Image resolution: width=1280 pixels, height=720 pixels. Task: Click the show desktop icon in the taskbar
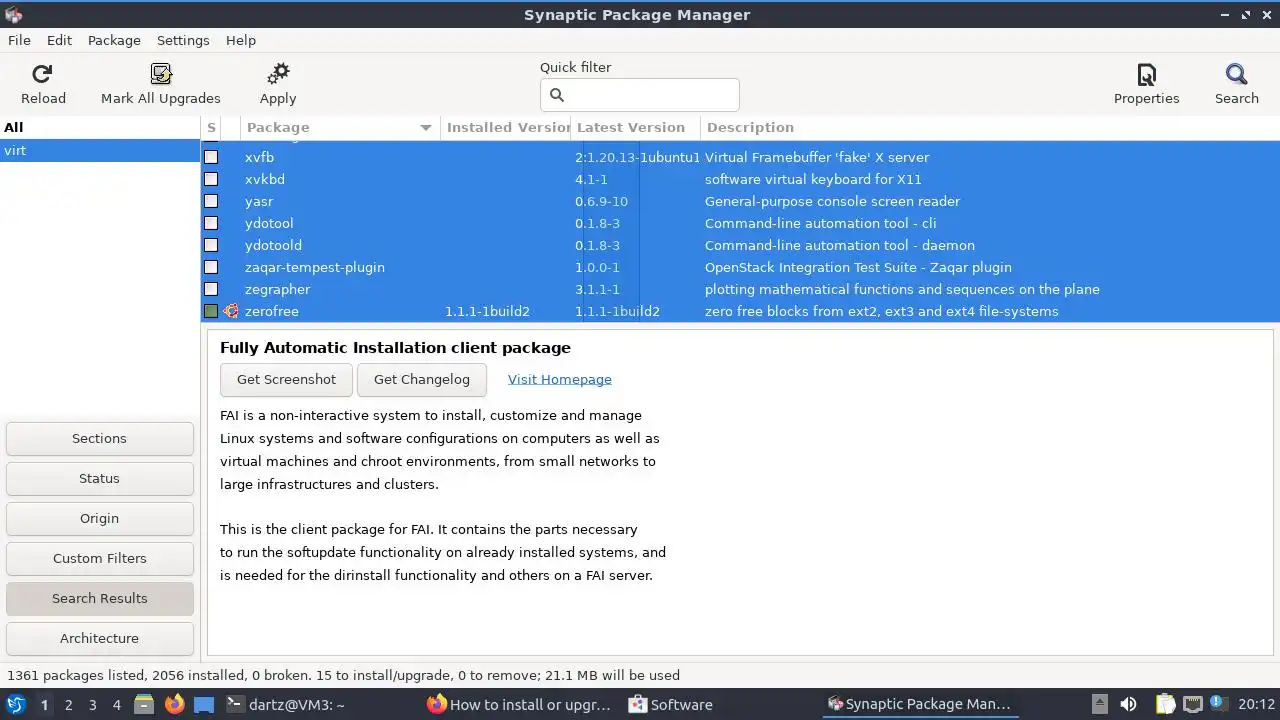pyautogui.click(x=204, y=704)
